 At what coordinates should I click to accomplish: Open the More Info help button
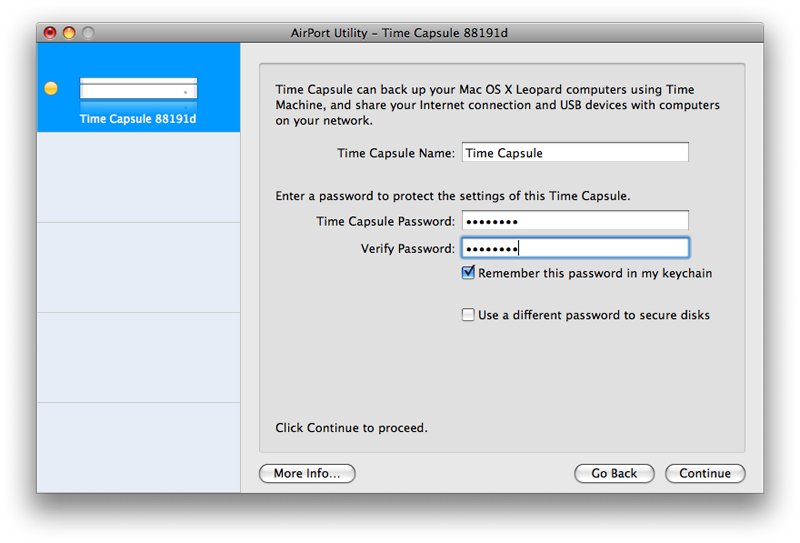click(307, 473)
